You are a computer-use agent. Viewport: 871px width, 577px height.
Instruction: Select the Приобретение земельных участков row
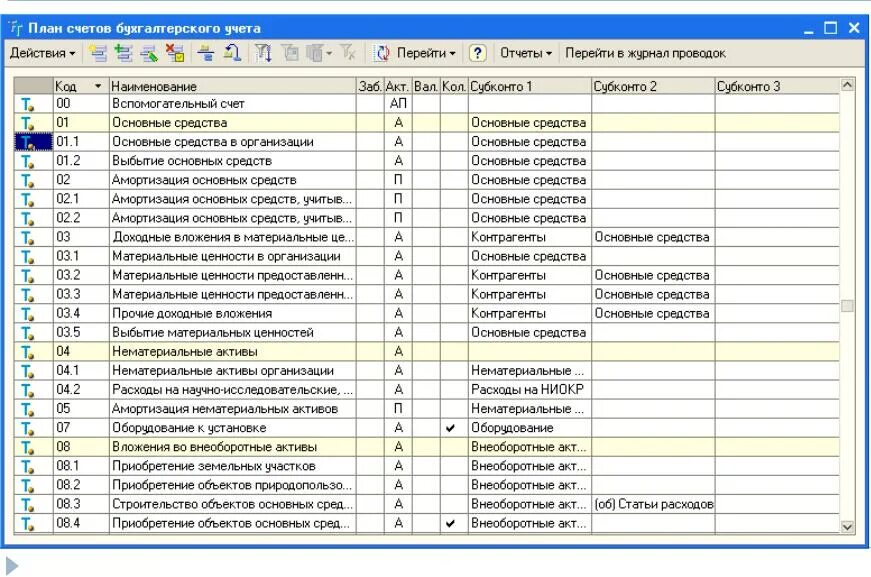(427, 466)
